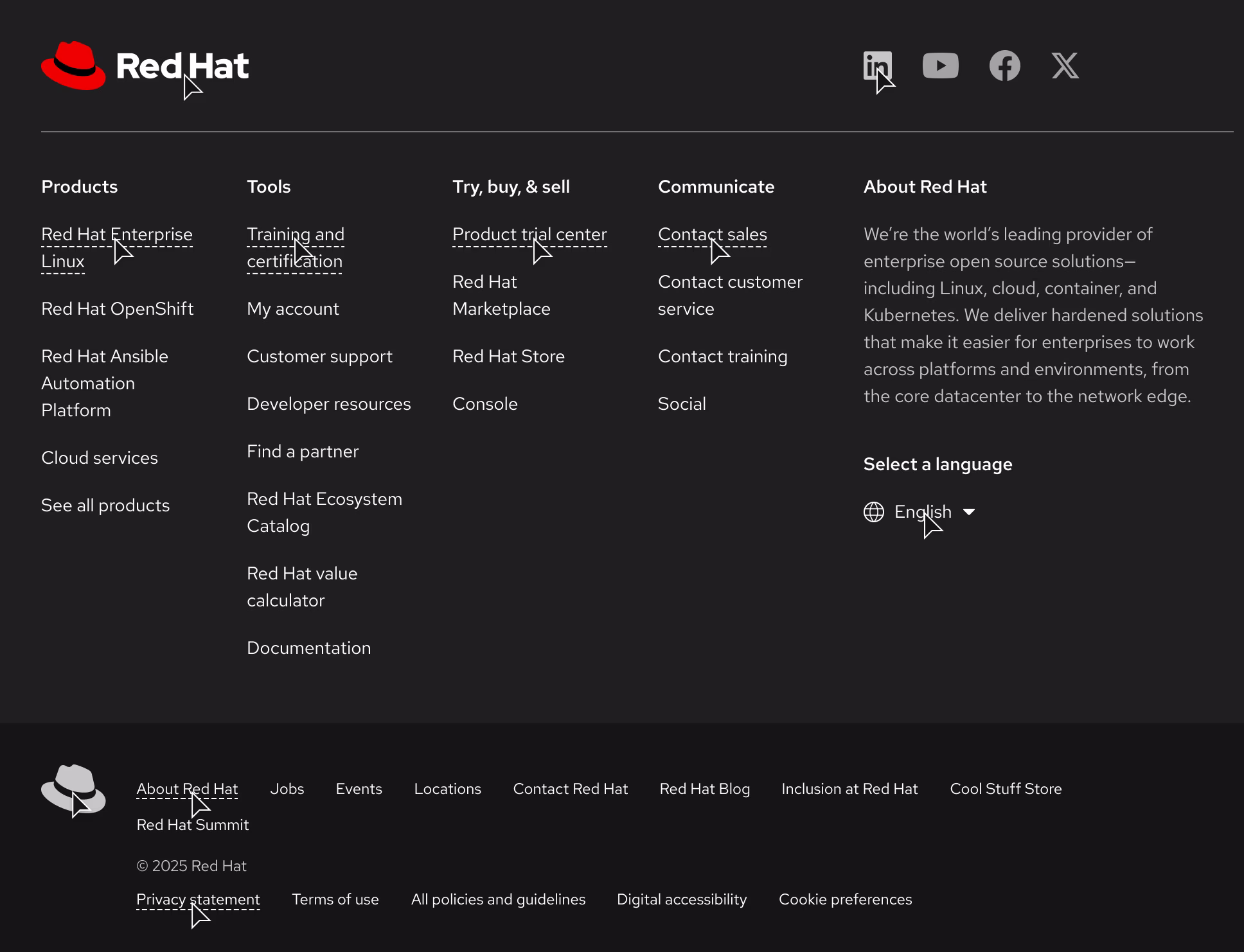Open the YouTube channel icon
Screen dimensions: 1244x952
click(x=941, y=65)
